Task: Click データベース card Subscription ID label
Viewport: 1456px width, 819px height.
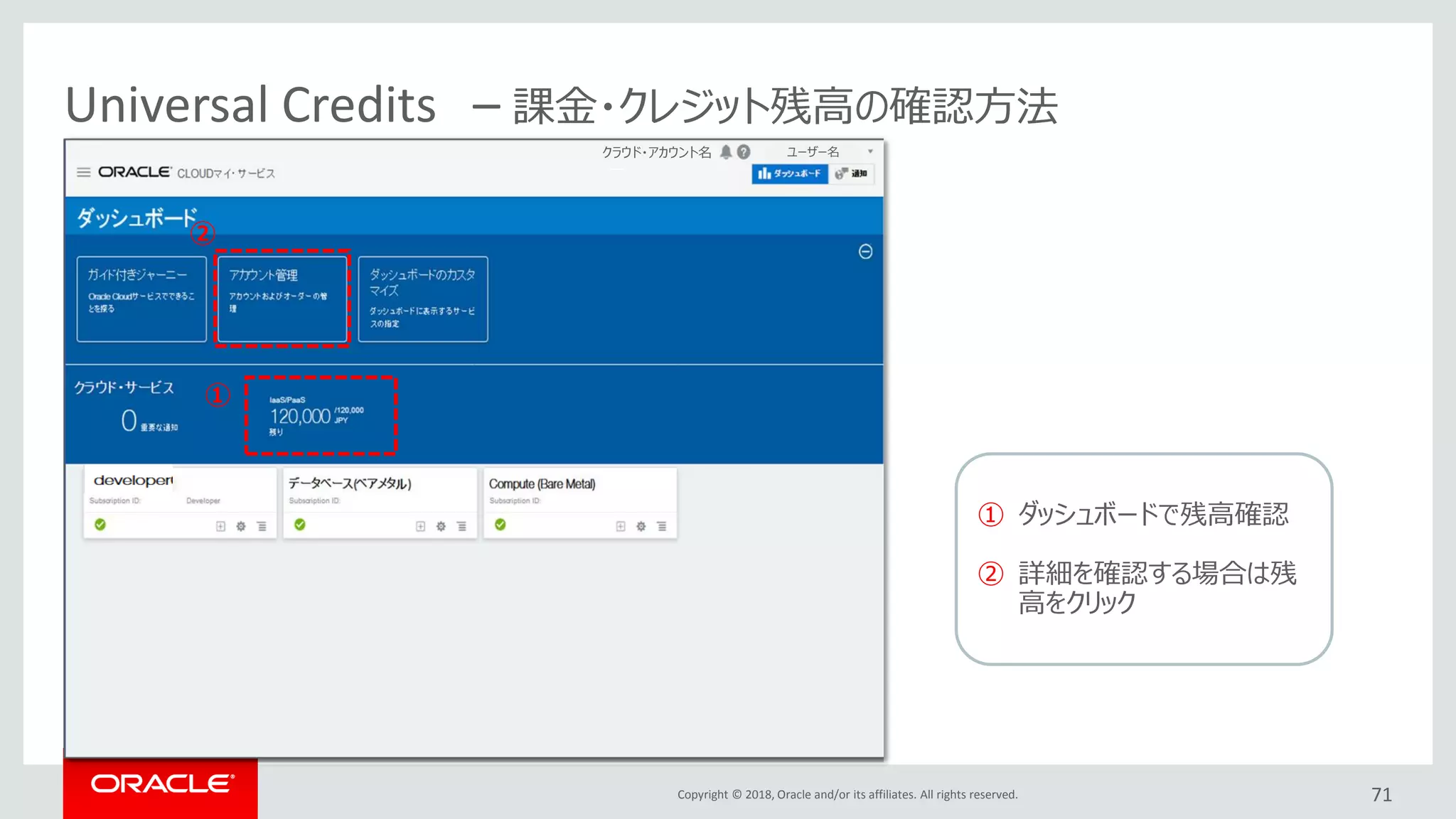Action: pyautogui.click(x=315, y=501)
